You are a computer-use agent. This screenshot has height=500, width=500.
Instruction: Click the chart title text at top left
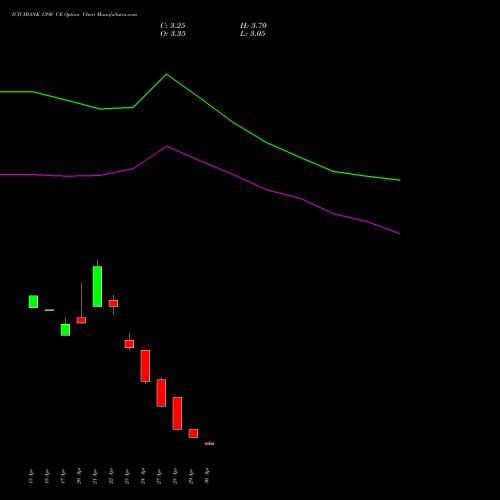click(x=74, y=15)
